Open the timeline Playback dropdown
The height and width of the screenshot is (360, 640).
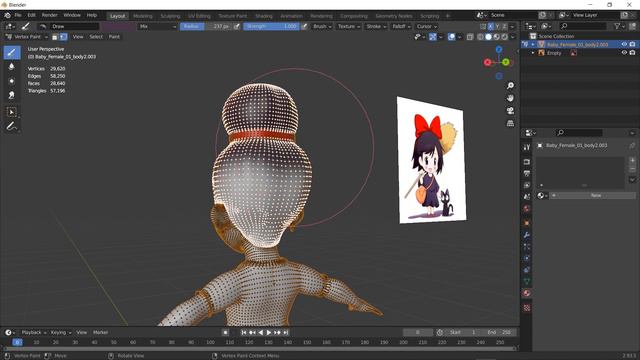pos(34,333)
